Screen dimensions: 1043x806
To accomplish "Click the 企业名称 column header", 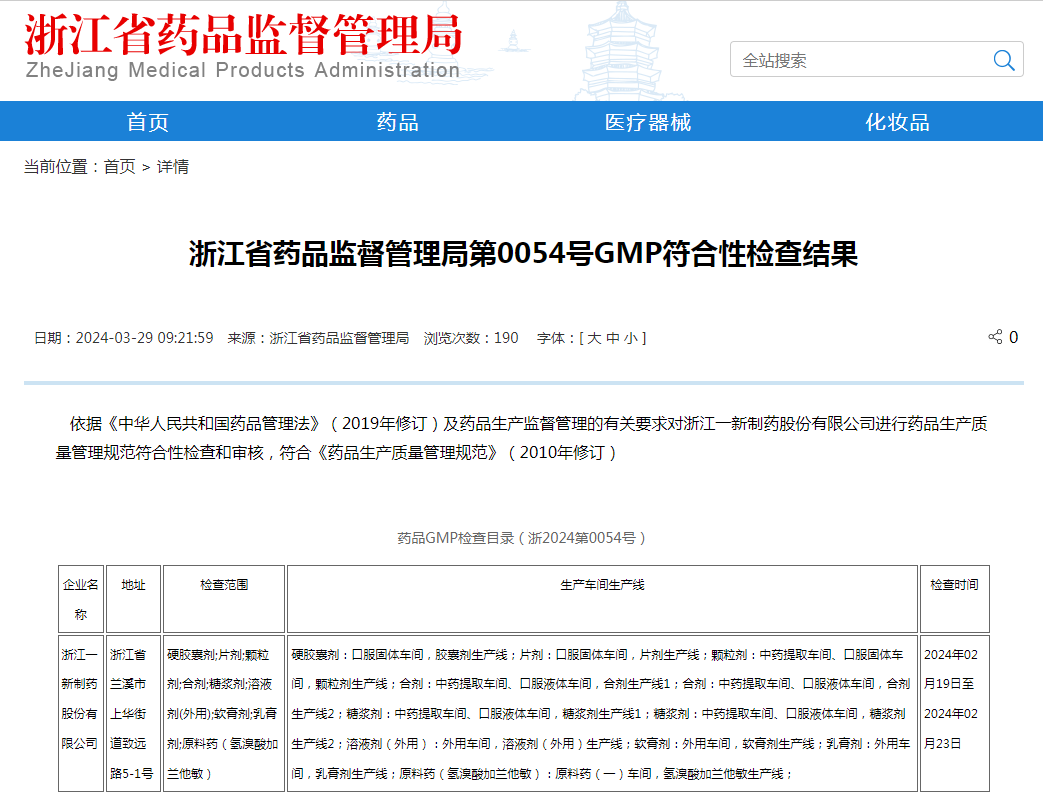I will click(80, 599).
